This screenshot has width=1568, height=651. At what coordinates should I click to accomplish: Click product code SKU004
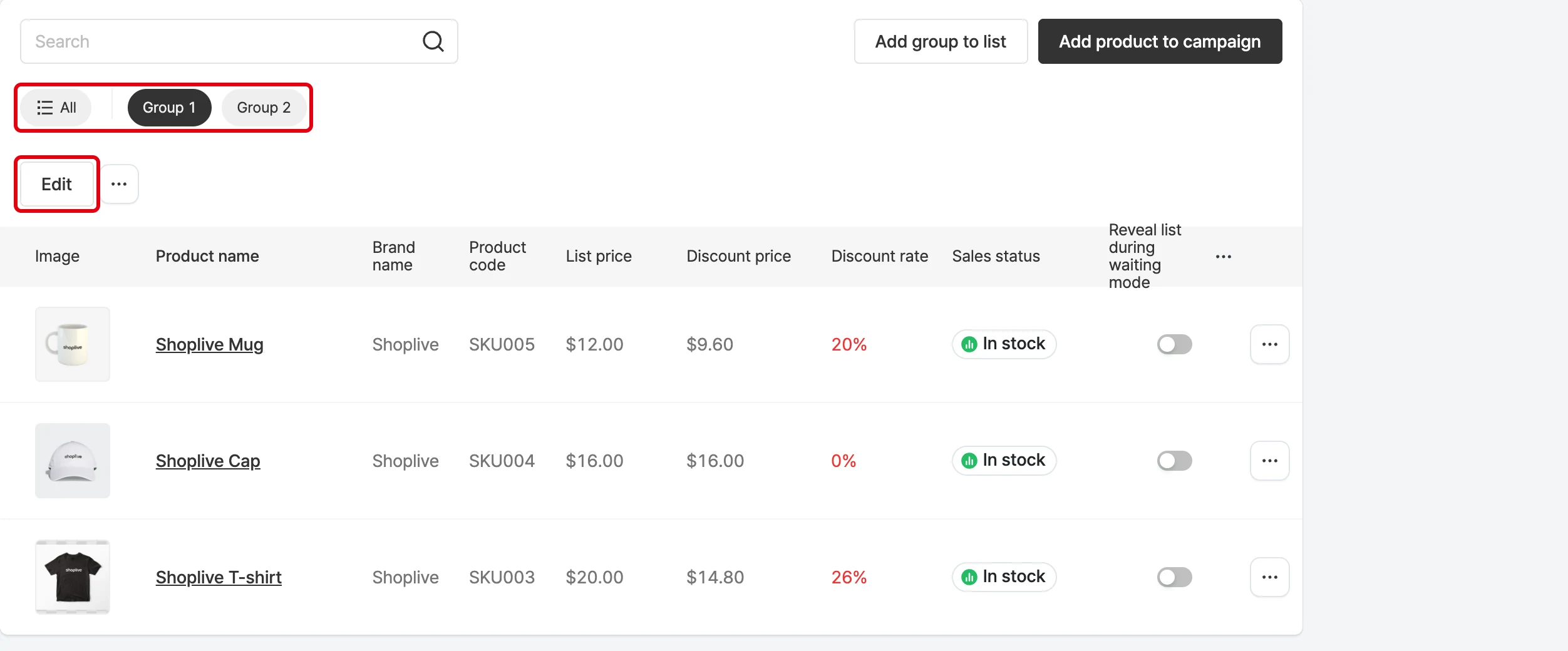(502, 461)
